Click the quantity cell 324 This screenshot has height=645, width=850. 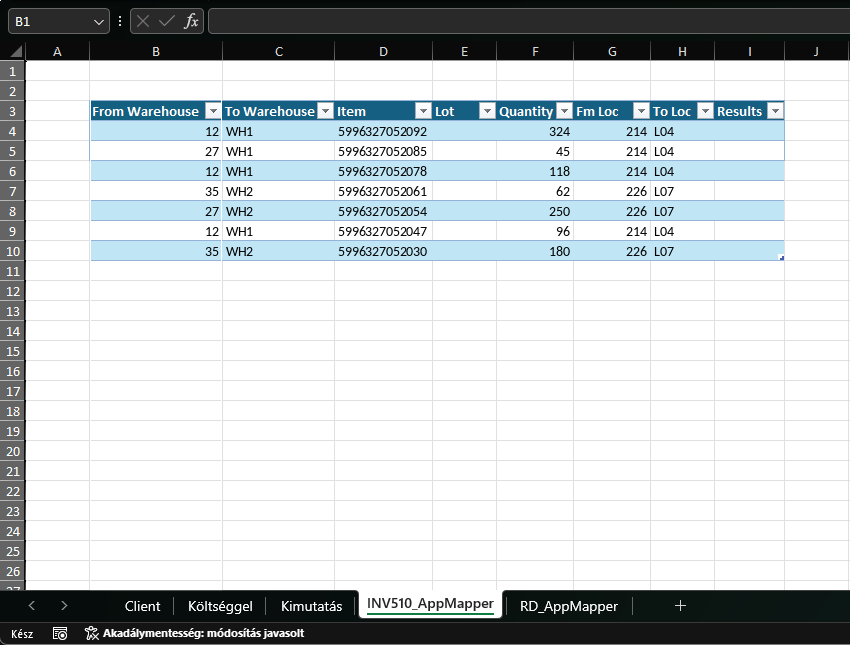(x=535, y=132)
